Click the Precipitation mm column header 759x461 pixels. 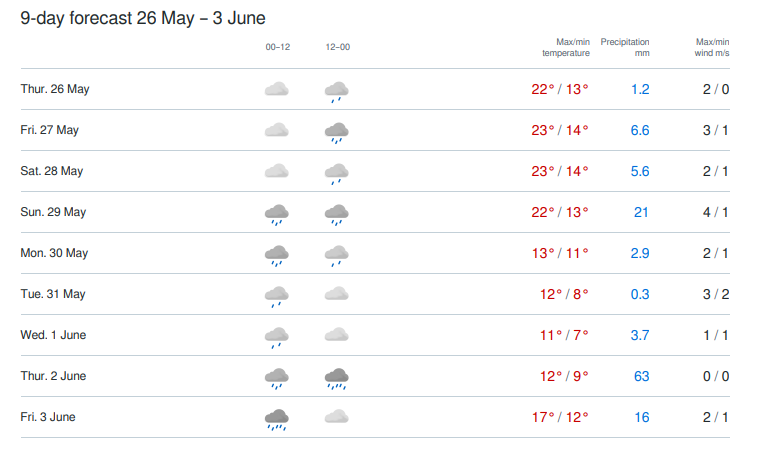click(x=625, y=47)
